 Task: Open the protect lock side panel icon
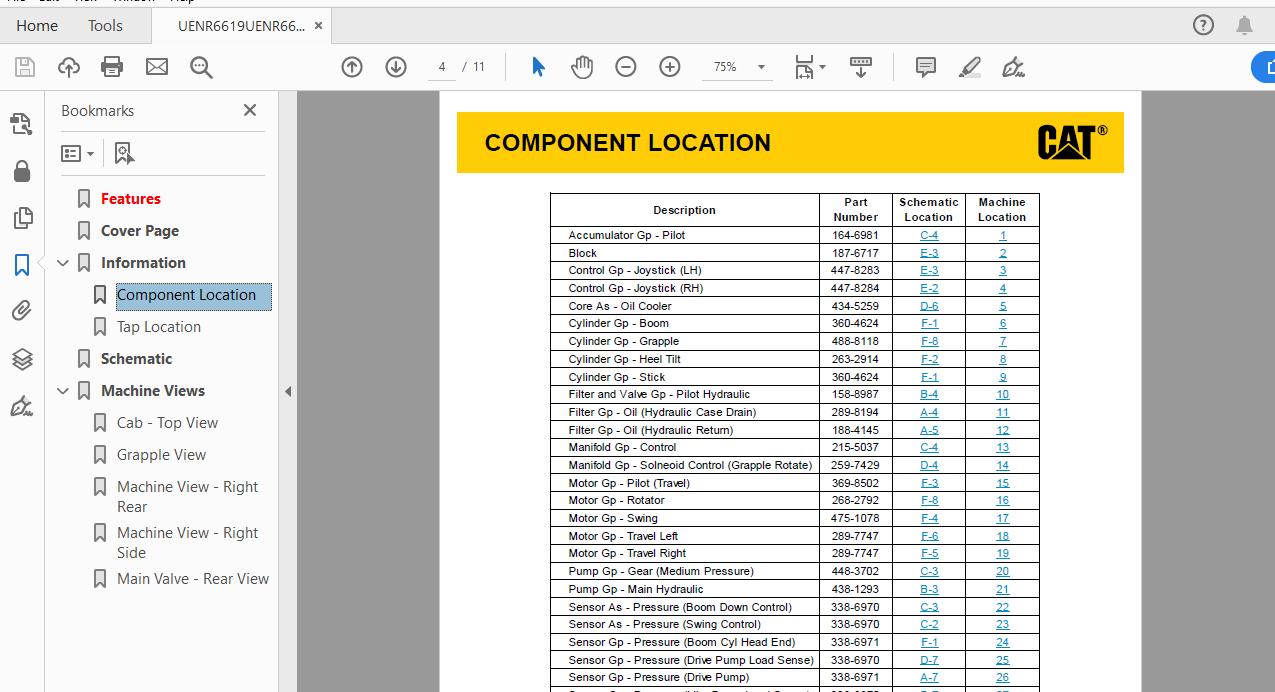tap(21, 171)
